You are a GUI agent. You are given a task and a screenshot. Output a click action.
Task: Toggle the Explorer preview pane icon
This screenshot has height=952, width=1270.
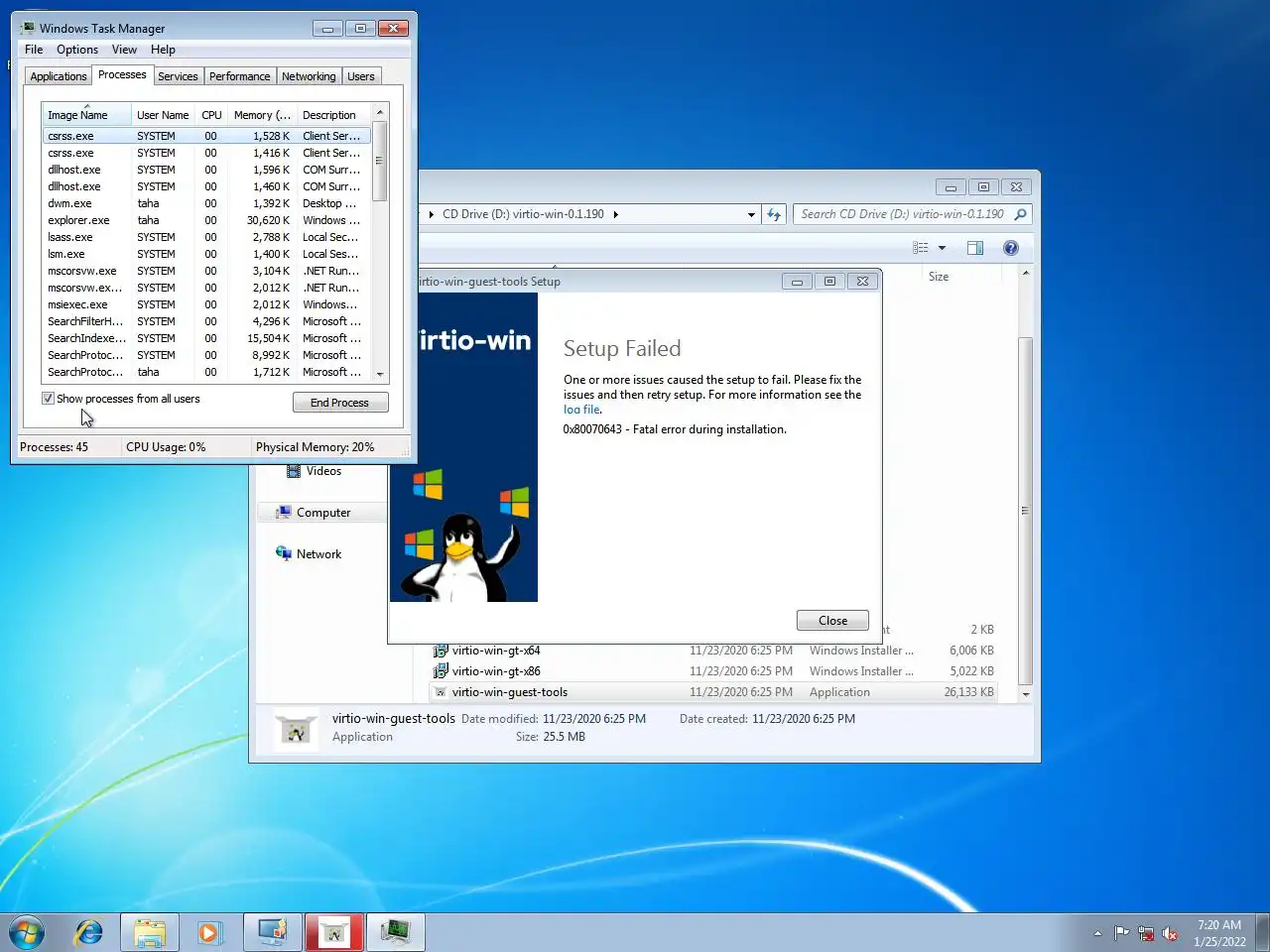pos(975,248)
